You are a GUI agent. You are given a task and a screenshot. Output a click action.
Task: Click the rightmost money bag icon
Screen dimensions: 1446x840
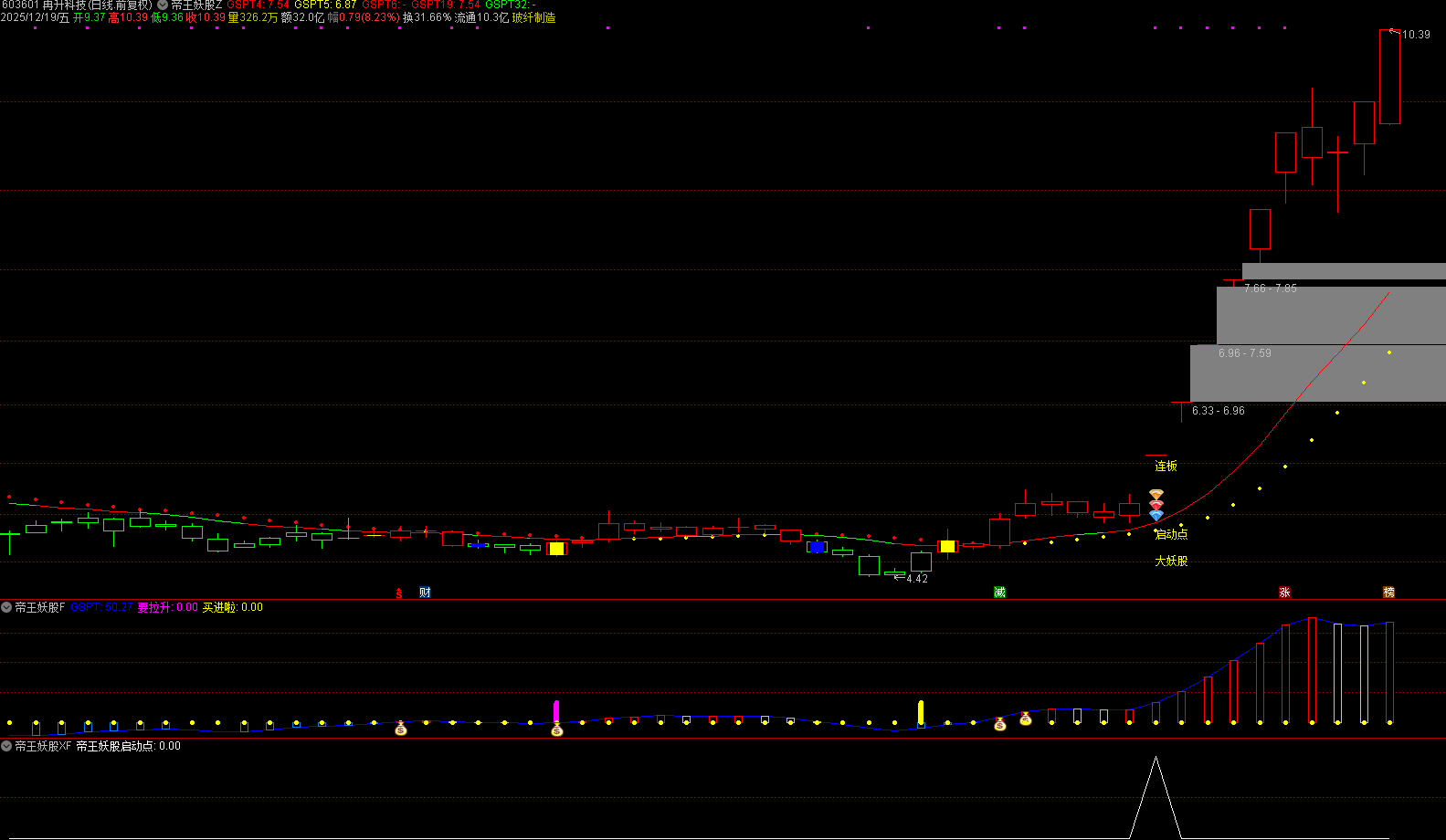tap(1026, 719)
